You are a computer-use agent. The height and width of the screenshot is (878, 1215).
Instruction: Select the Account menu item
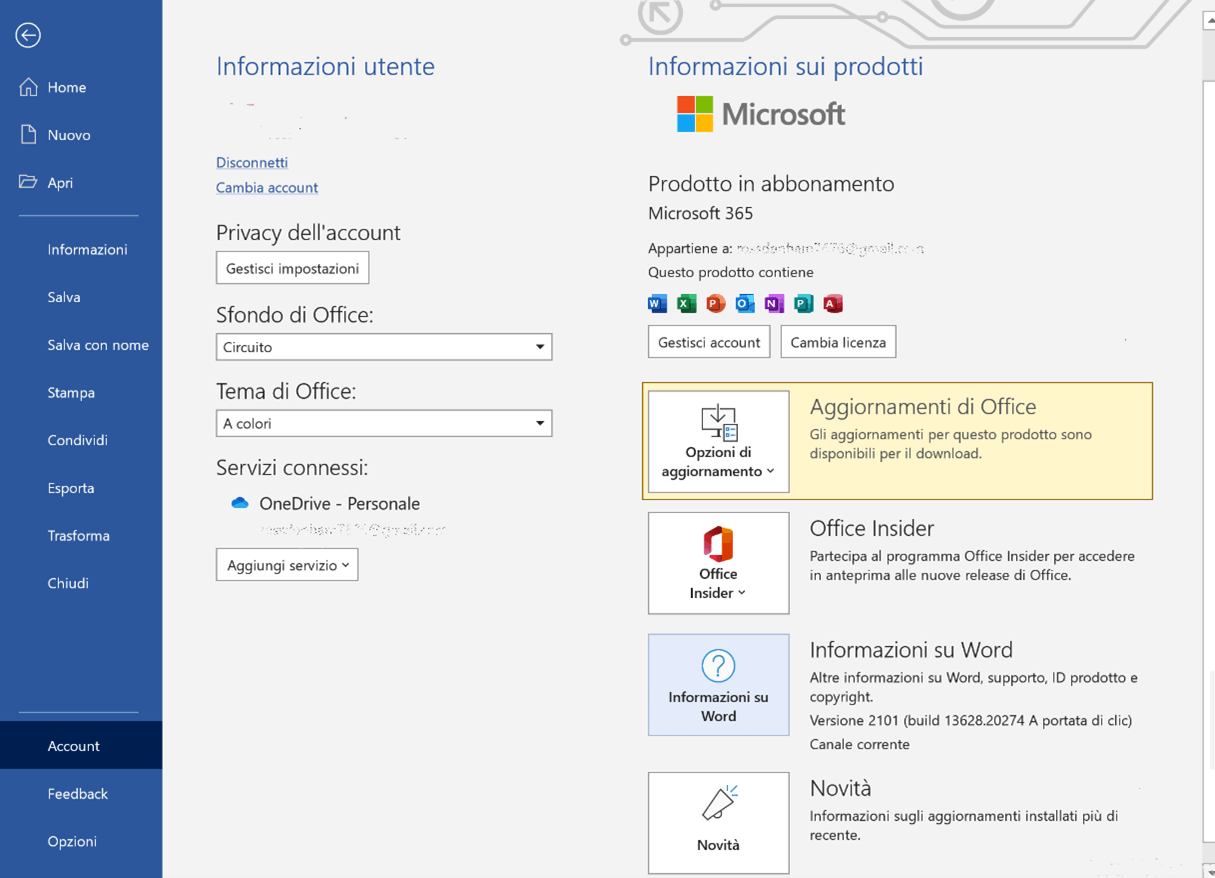click(x=81, y=745)
